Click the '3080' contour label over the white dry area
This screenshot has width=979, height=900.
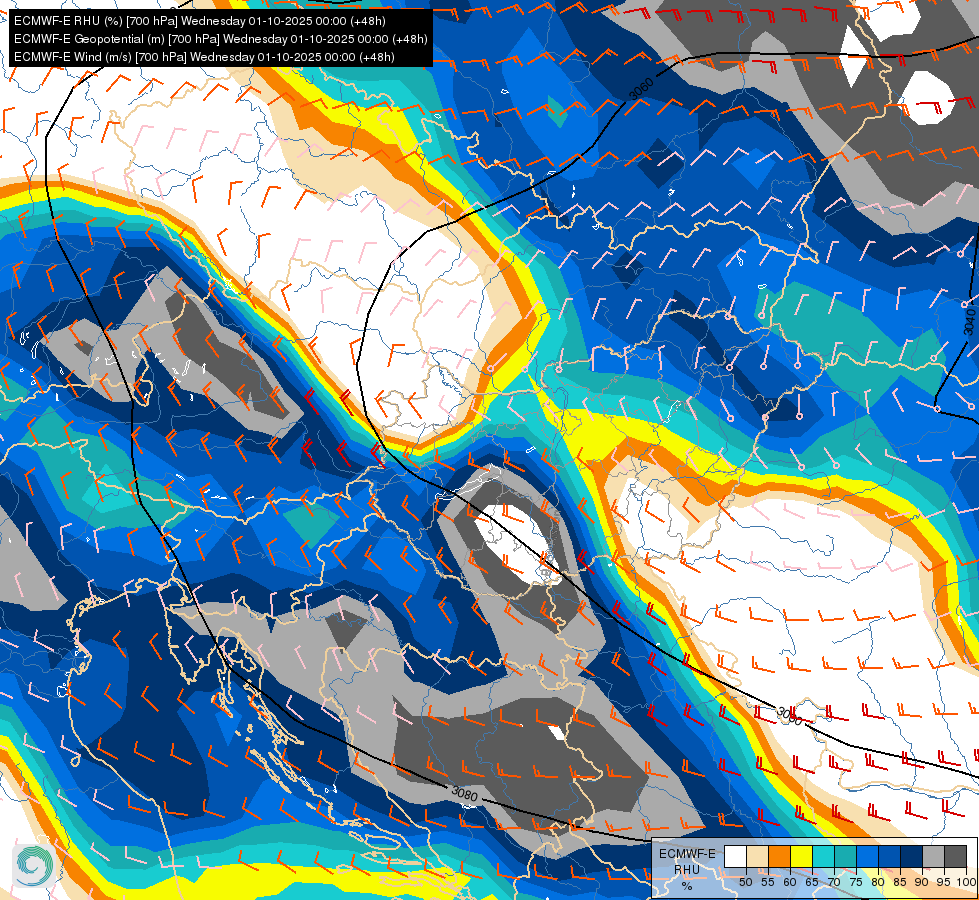pyautogui.click(x=789, y=716)
